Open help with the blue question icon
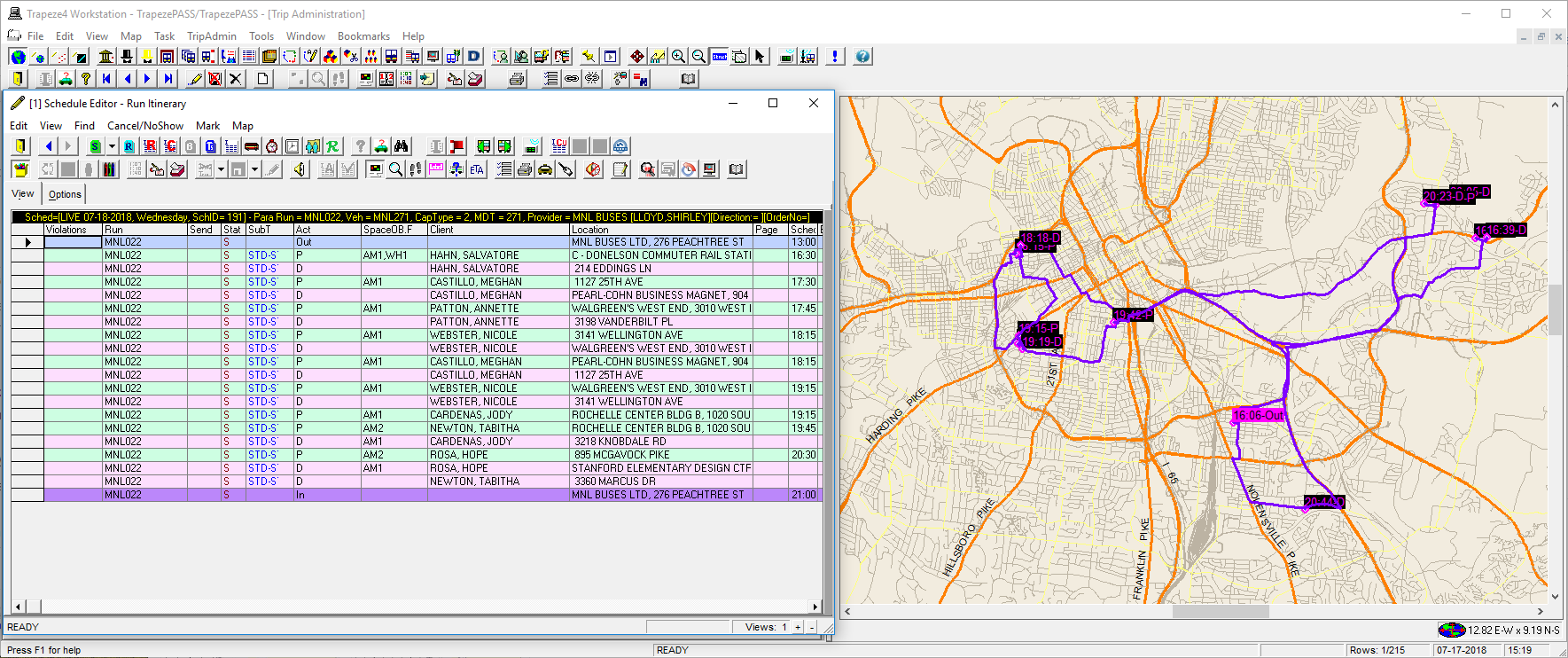Viewport: 1568px width, 658px height. 862,57
